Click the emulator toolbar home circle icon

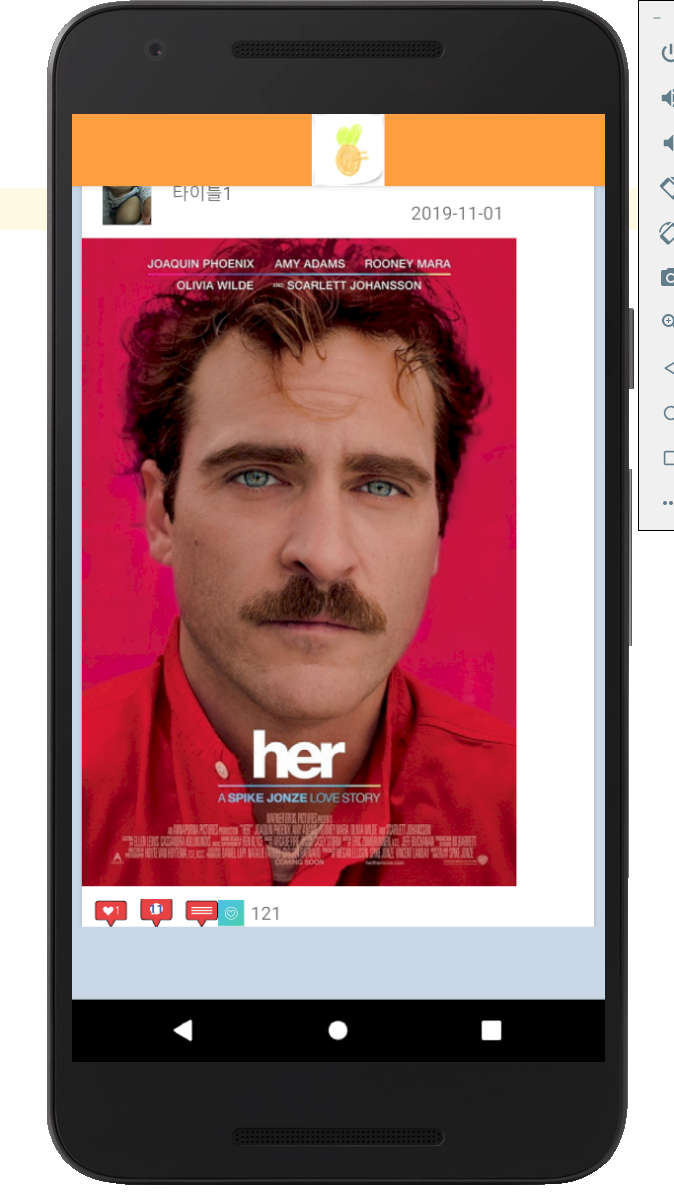point(668,413)
